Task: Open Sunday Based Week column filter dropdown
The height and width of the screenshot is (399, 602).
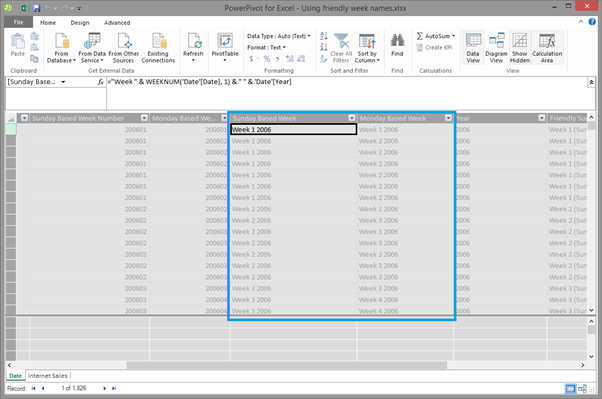Action: [352, 118]
